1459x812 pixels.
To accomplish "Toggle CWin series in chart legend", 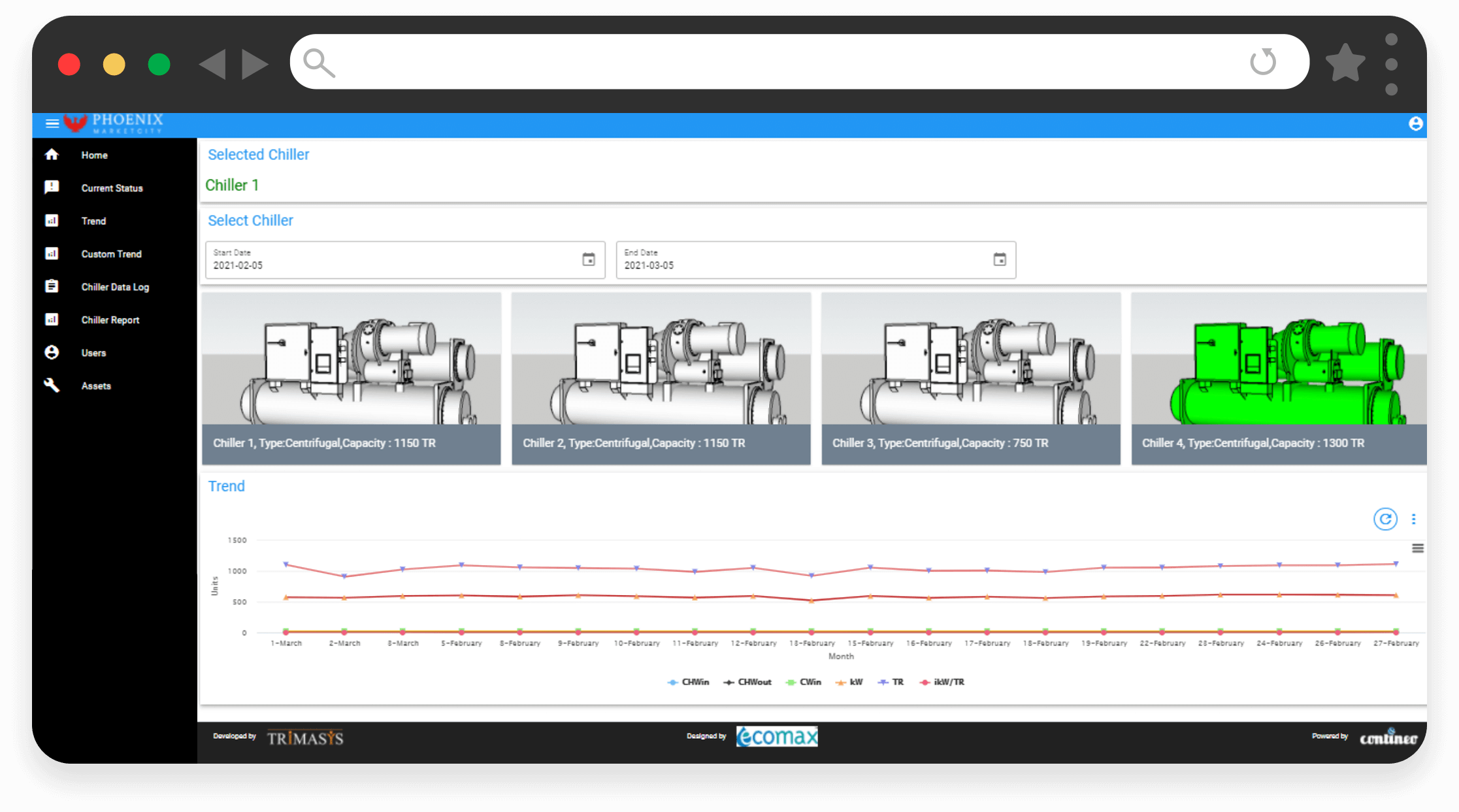I will pos(803,682).
